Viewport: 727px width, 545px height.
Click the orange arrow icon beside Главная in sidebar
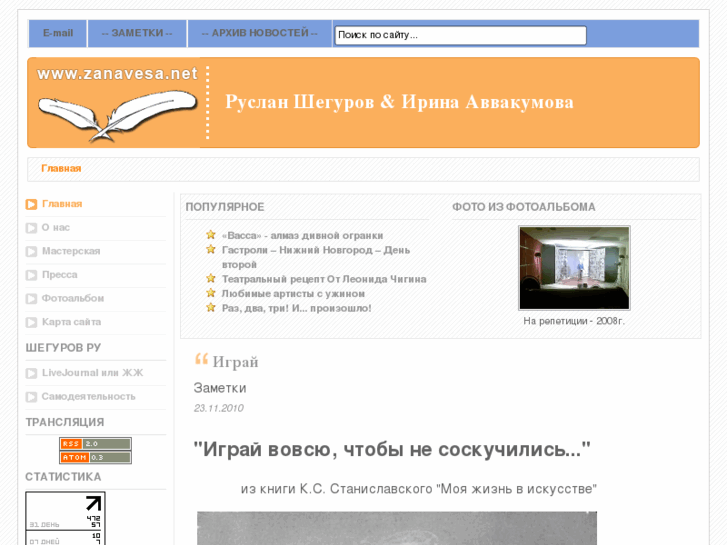pyautogui.click(x=32, y=204)
